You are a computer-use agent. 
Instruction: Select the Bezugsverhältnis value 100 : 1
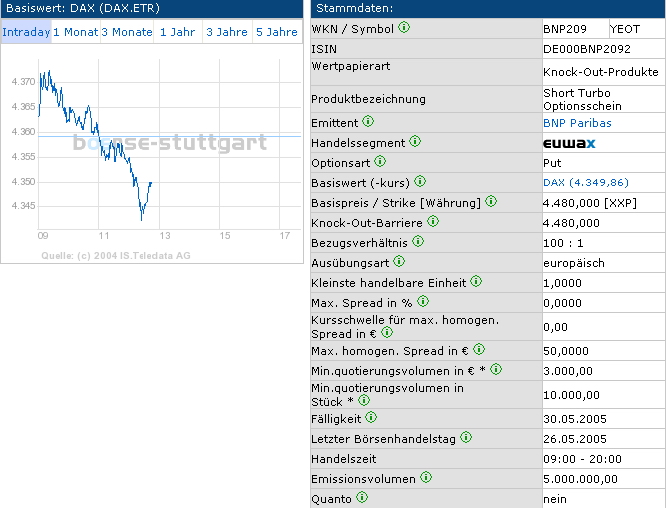tap(563, 243)
